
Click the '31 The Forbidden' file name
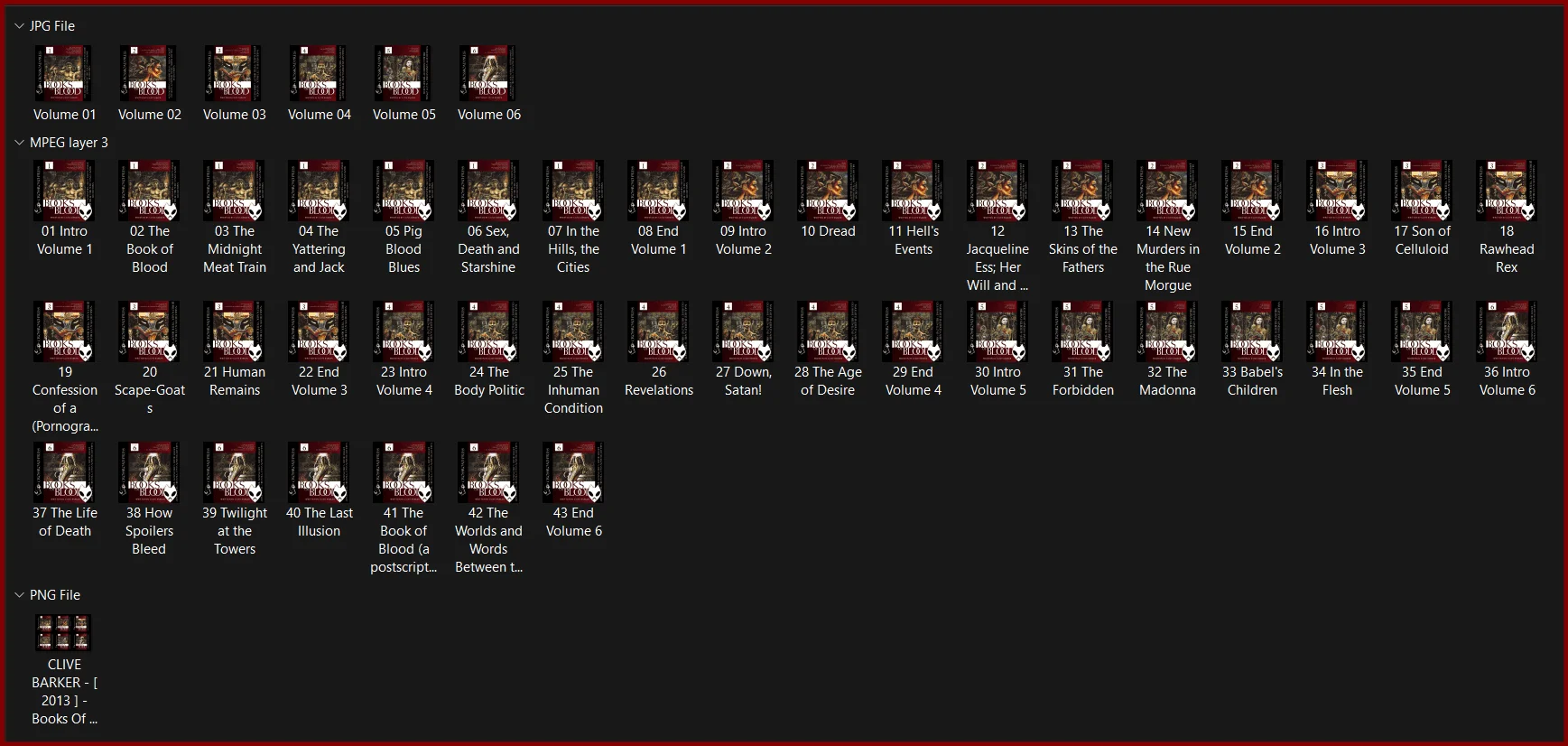(x=1083, y=381)
